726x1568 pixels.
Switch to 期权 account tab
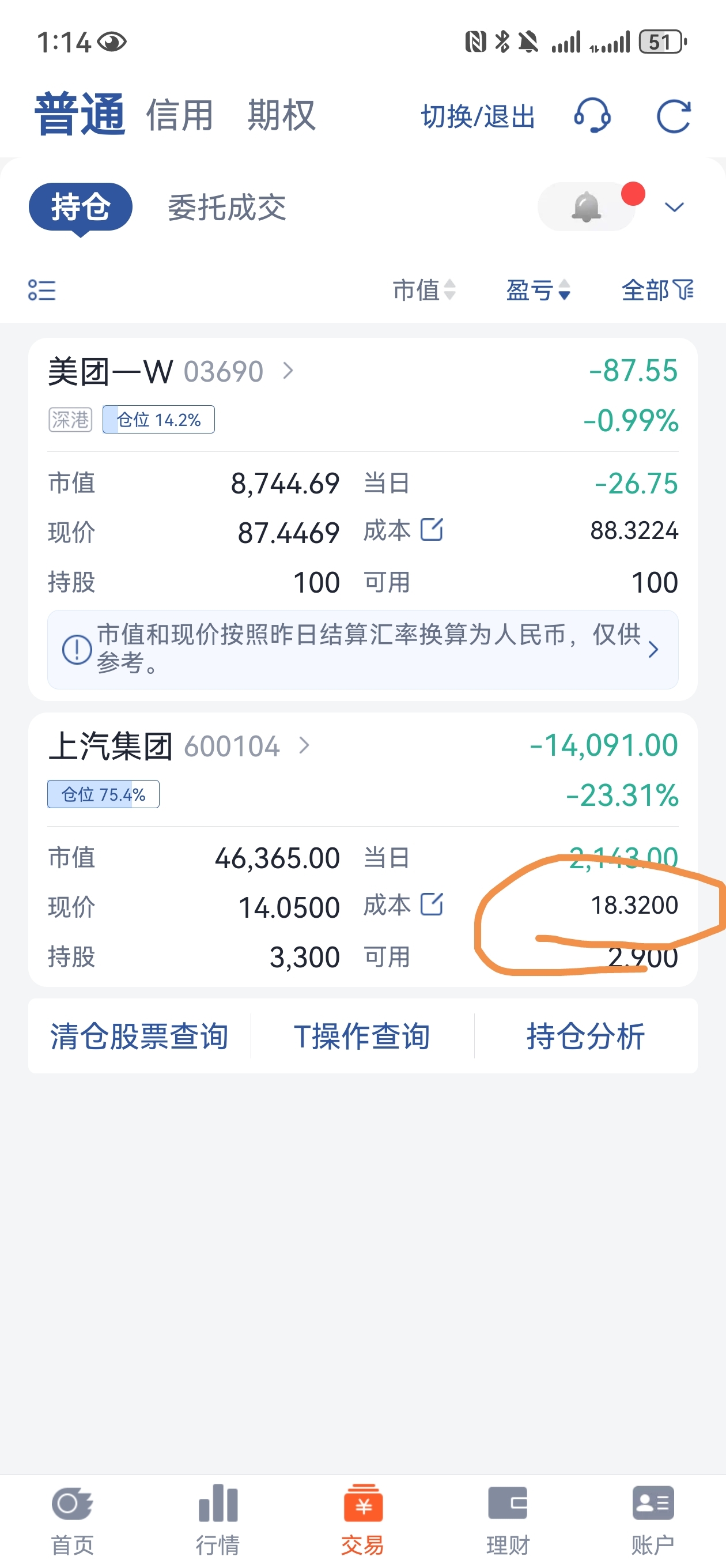tap(281, 115)
